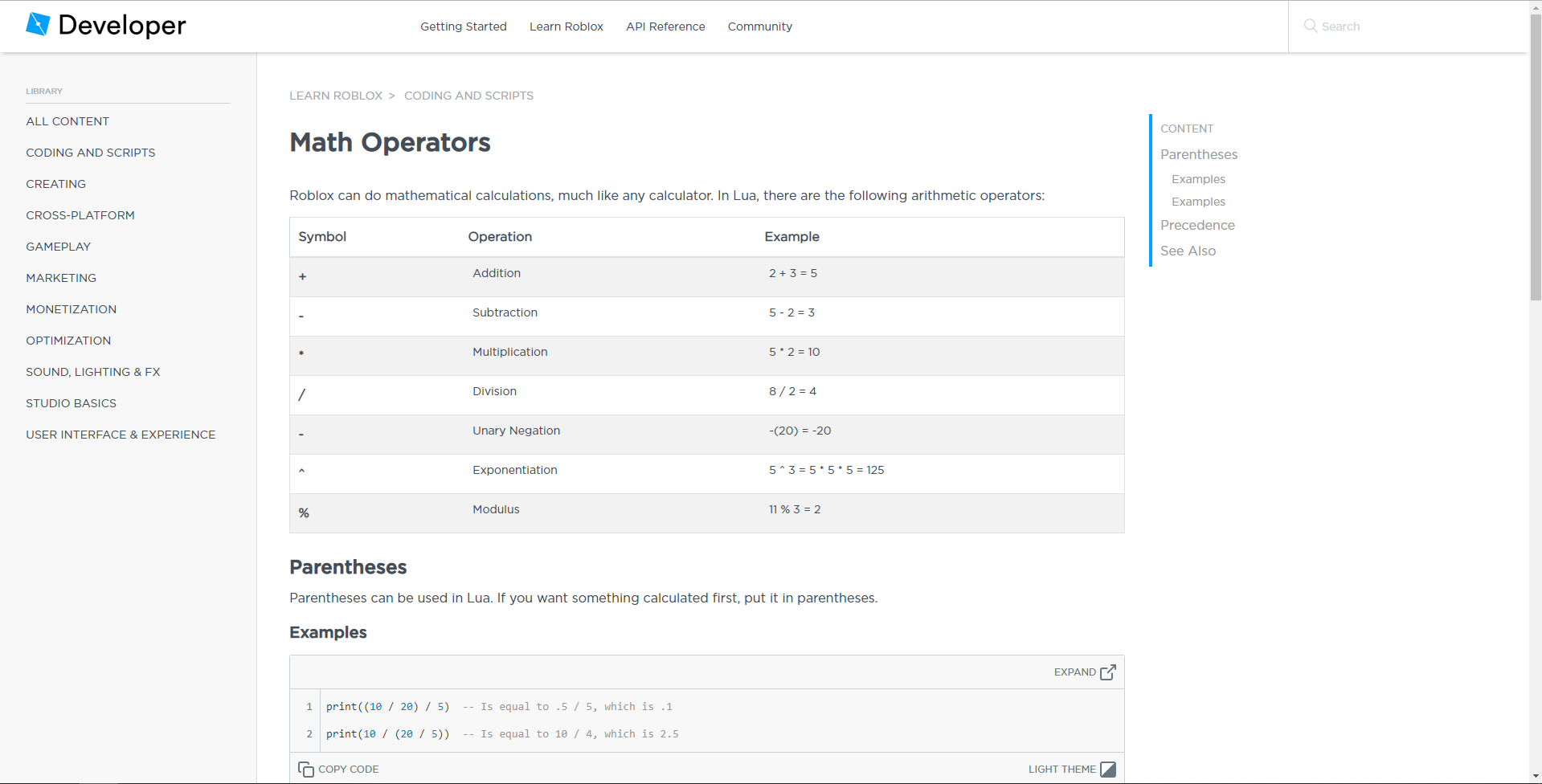Click the Symbol column header

pos(322,237)
